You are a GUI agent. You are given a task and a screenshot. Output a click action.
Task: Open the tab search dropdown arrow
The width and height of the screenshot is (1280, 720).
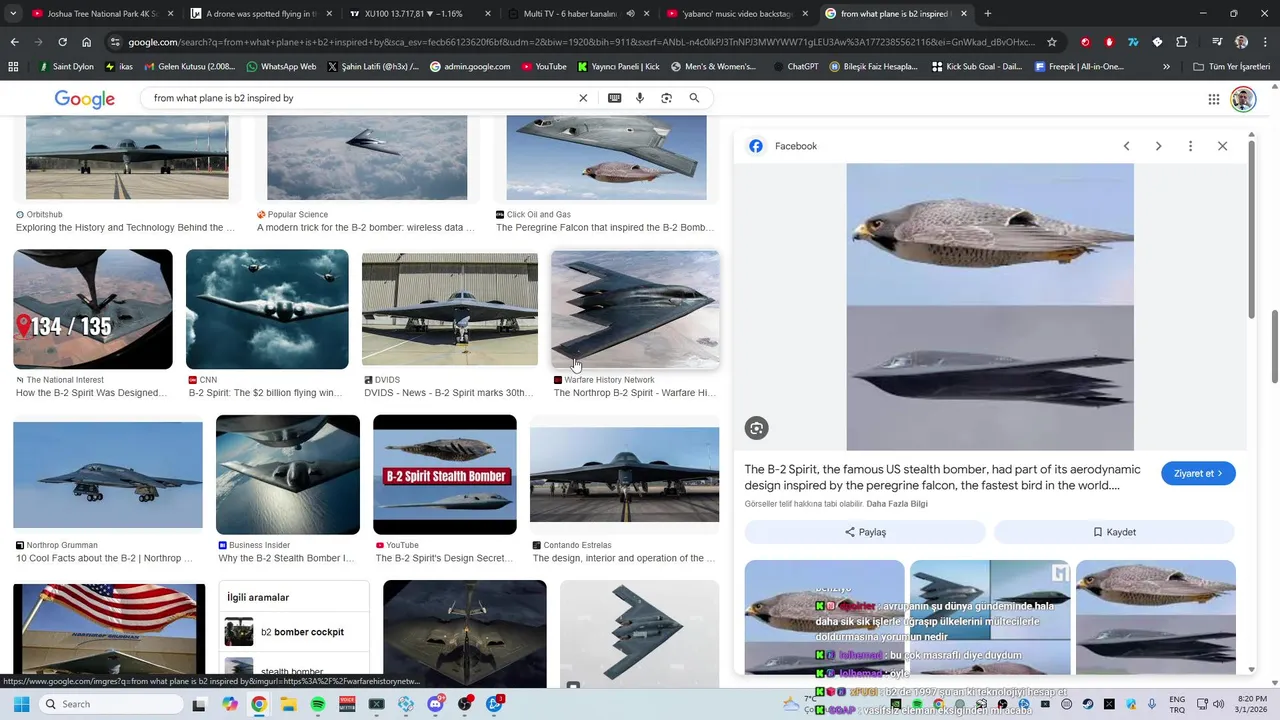[14, 14]
